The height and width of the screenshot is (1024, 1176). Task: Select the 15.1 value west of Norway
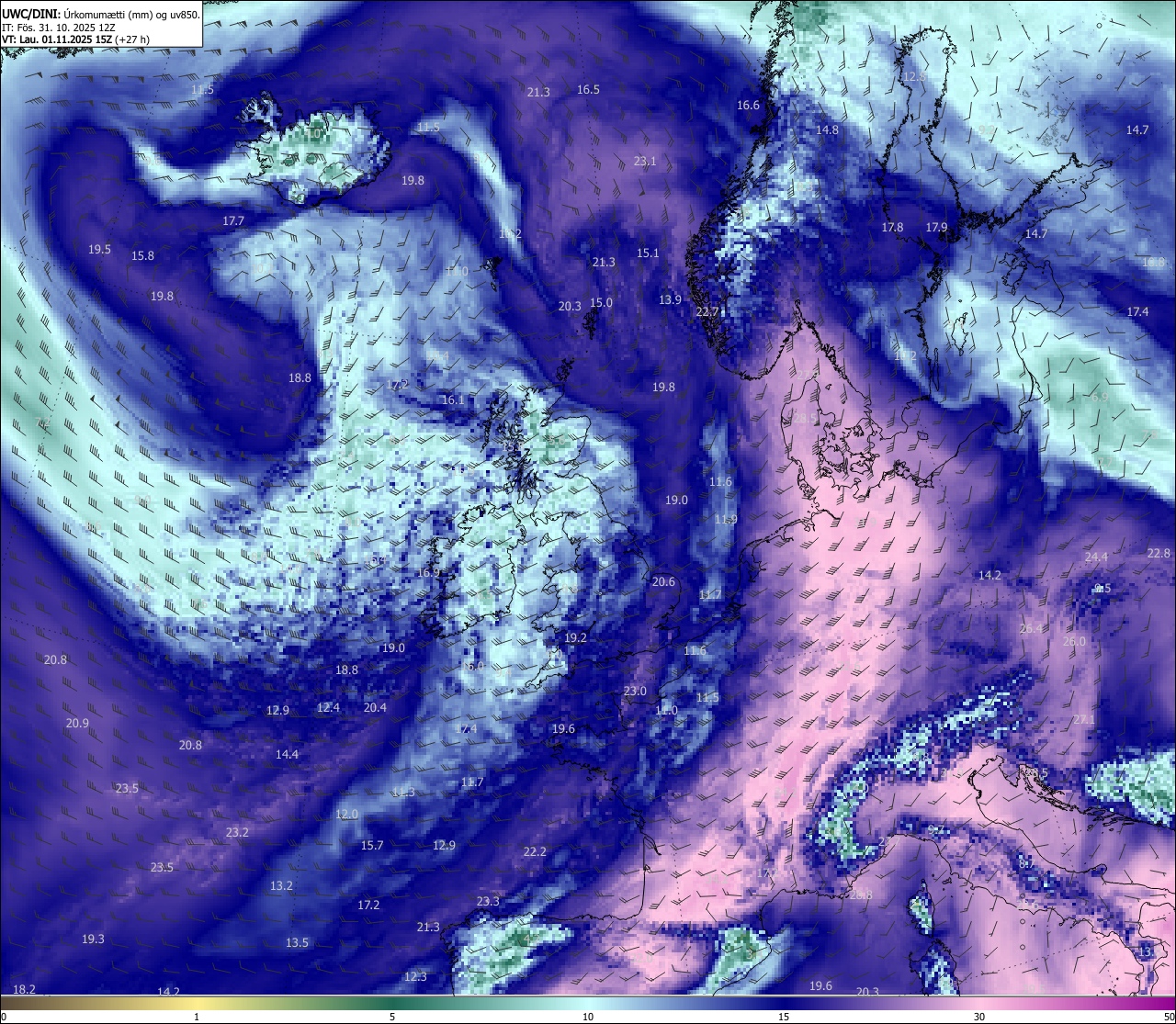pos(648,253)
